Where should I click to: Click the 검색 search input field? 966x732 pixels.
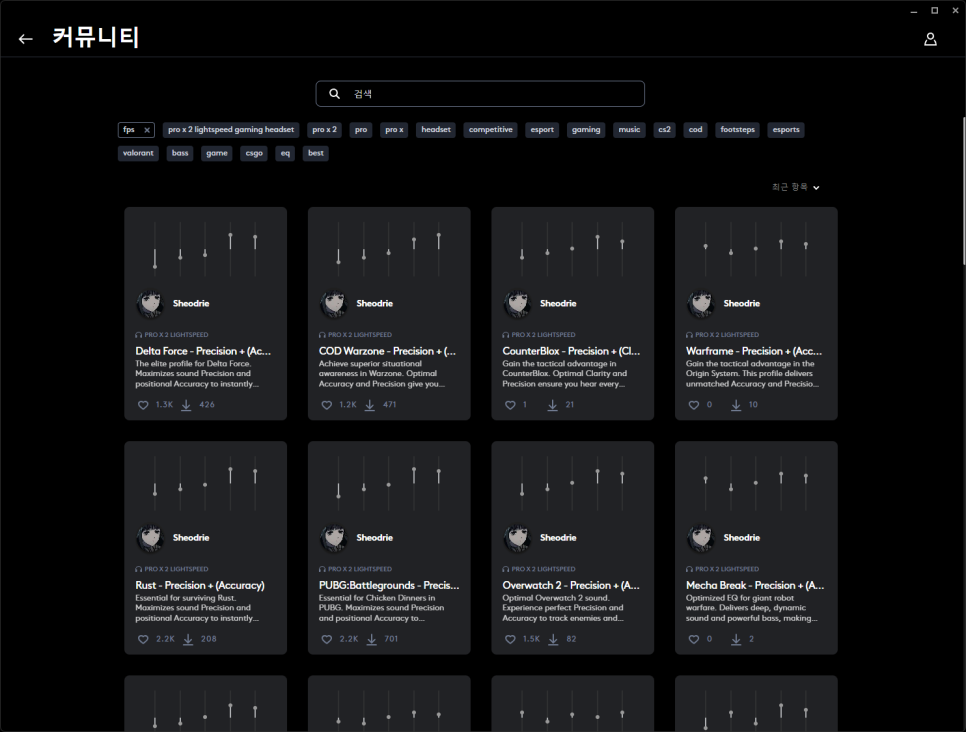pyautogui.click(x=490, y=94)
